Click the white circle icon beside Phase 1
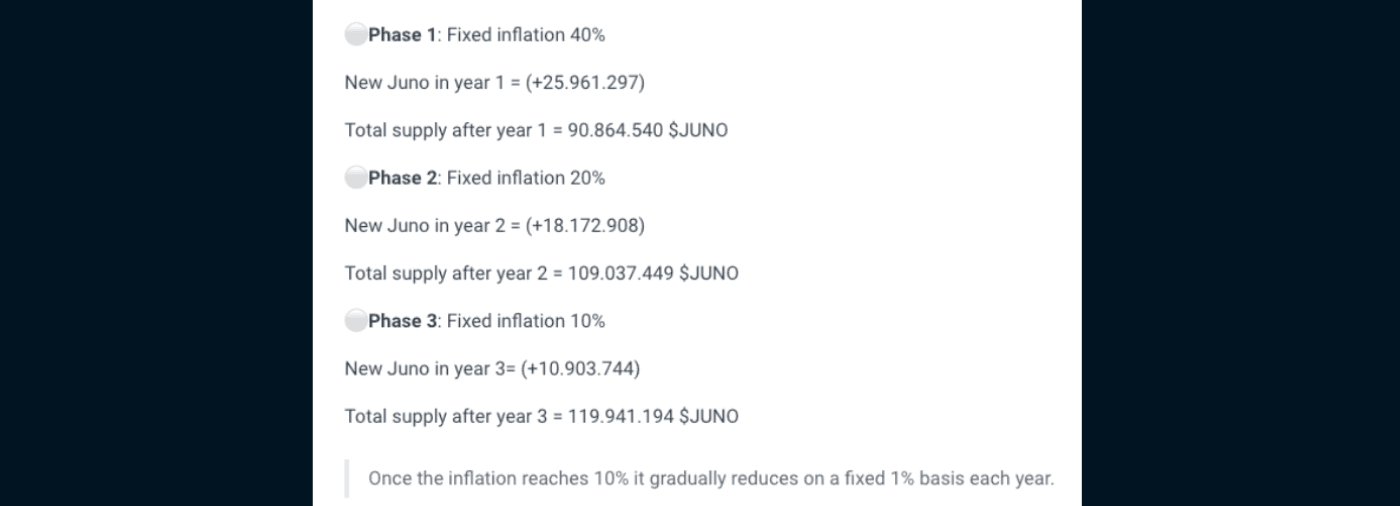This screenshot has width=1400, height=506. click(x=356, y=35)
